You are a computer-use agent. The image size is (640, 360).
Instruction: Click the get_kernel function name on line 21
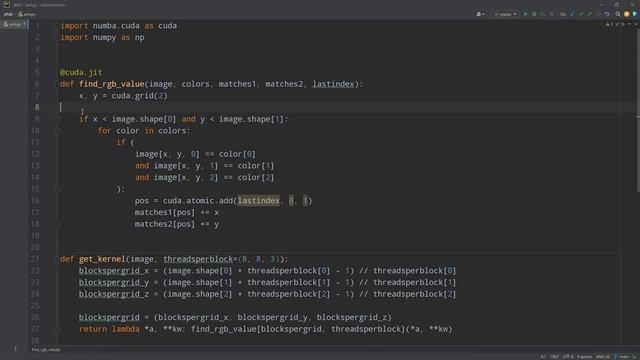[102, 259]
